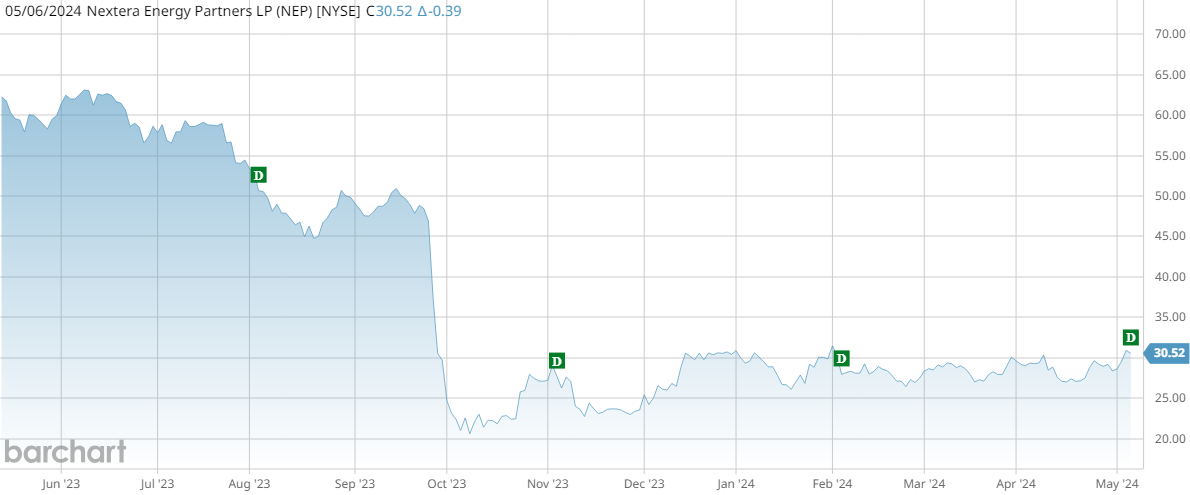Click the May '24 axis label
1190x495 pixels.
pos(1116,483)
